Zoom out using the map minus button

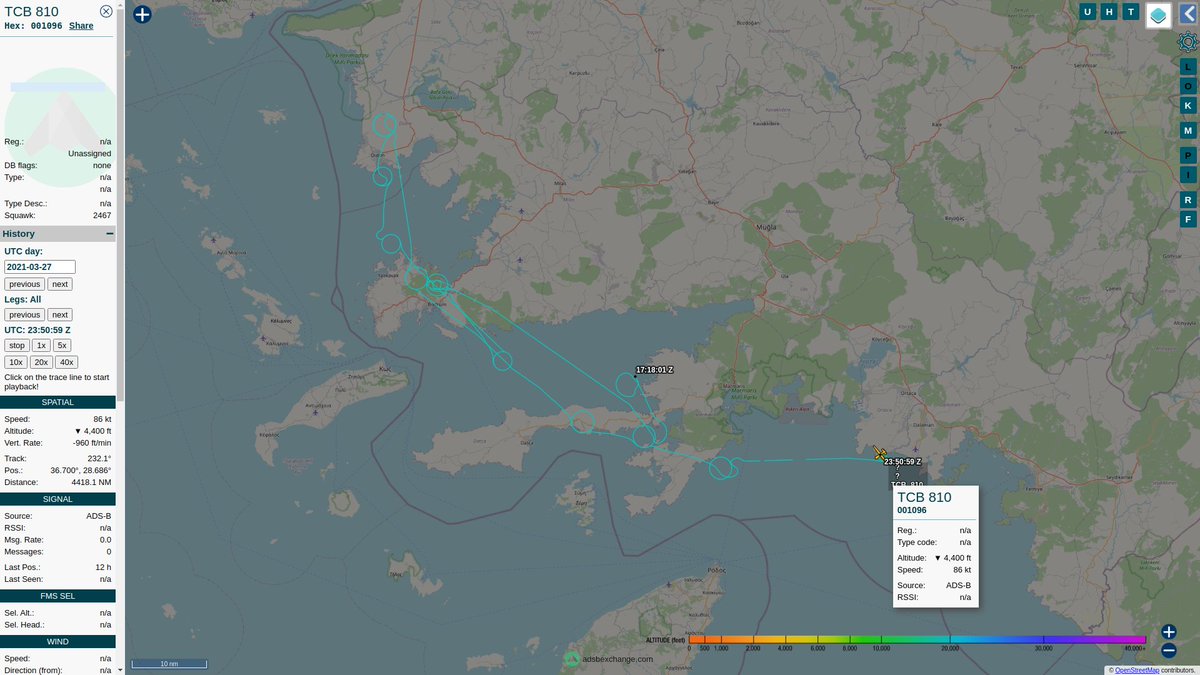pos(1168,651)
